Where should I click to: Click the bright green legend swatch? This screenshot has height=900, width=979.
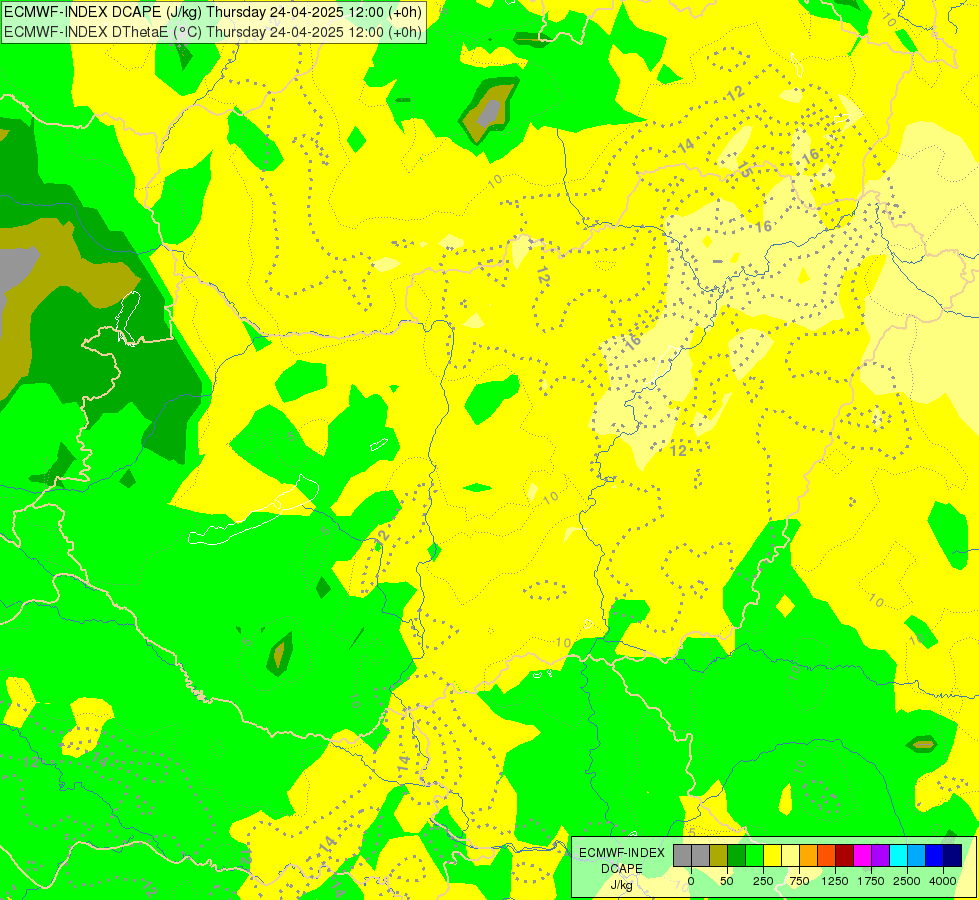(755, 855)
